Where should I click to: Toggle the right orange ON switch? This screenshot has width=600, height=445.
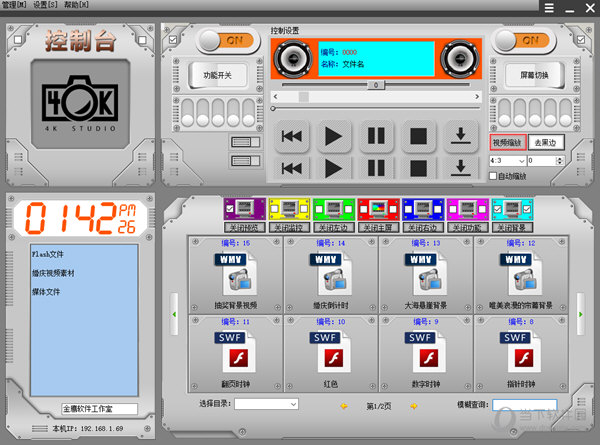point(523,41)
